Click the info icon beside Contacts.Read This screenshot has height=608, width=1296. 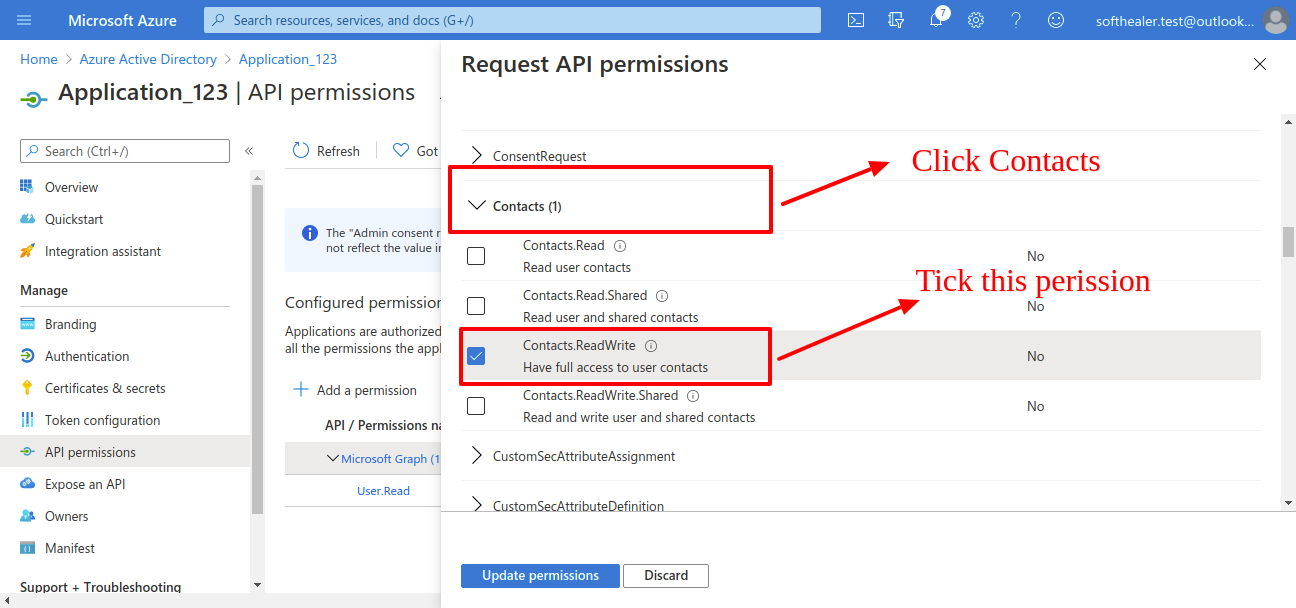tap(620, 246)
